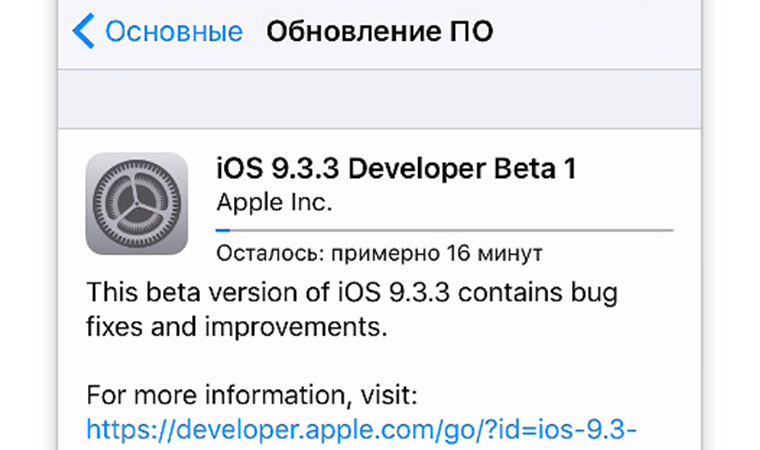The height and width of the screenshot is (450, 760).
Task: Tap the Apple Inc. publisher label
Action: 274,201
